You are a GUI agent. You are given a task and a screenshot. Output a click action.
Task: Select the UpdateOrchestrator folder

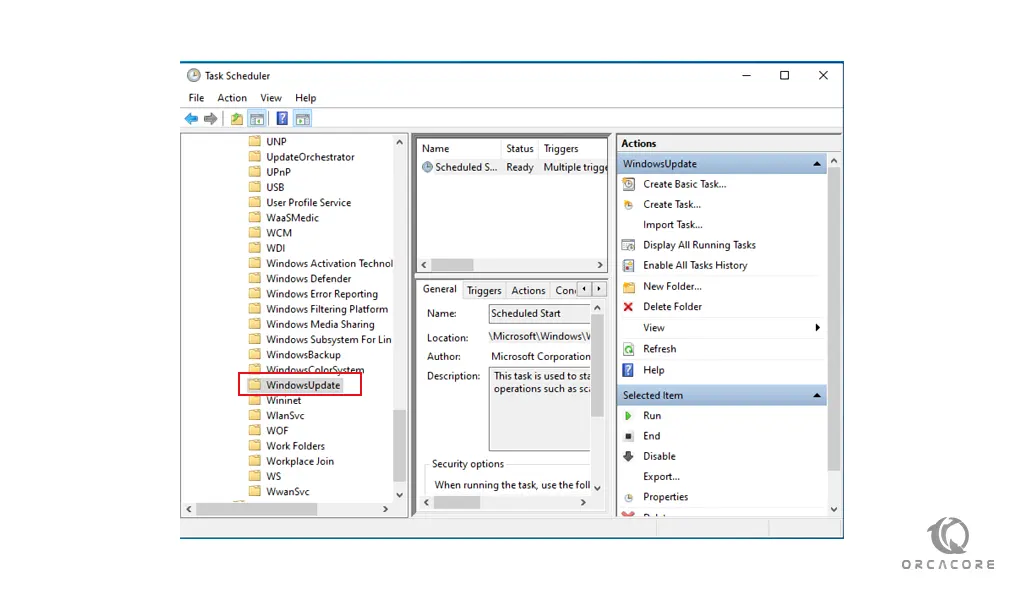pos(310,157)
